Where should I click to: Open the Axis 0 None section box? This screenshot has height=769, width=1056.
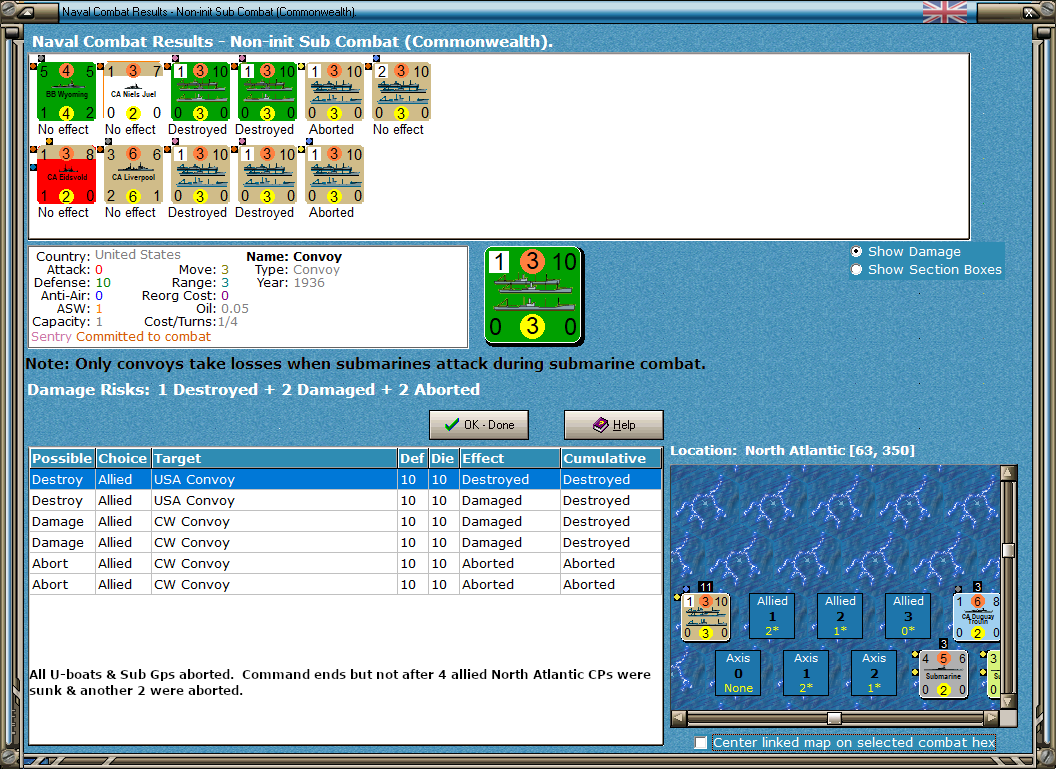click(x=738, y=673)
